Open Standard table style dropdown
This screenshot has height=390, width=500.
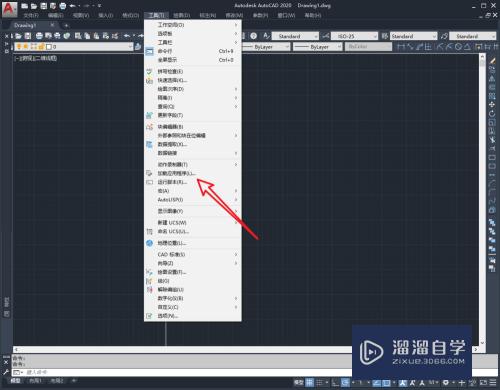pyautogui.click(x=434, y=36)
